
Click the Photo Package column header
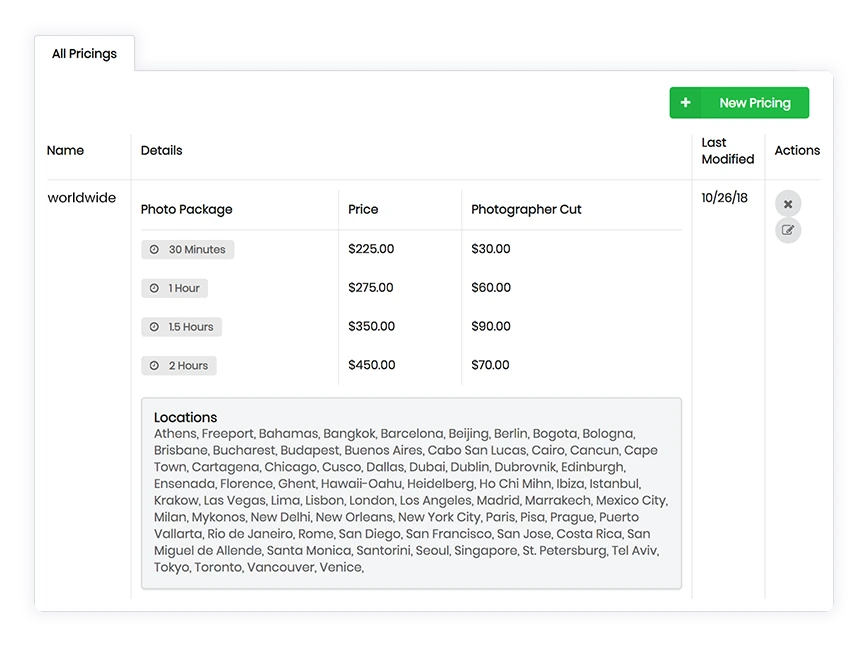tap(186, 210)
